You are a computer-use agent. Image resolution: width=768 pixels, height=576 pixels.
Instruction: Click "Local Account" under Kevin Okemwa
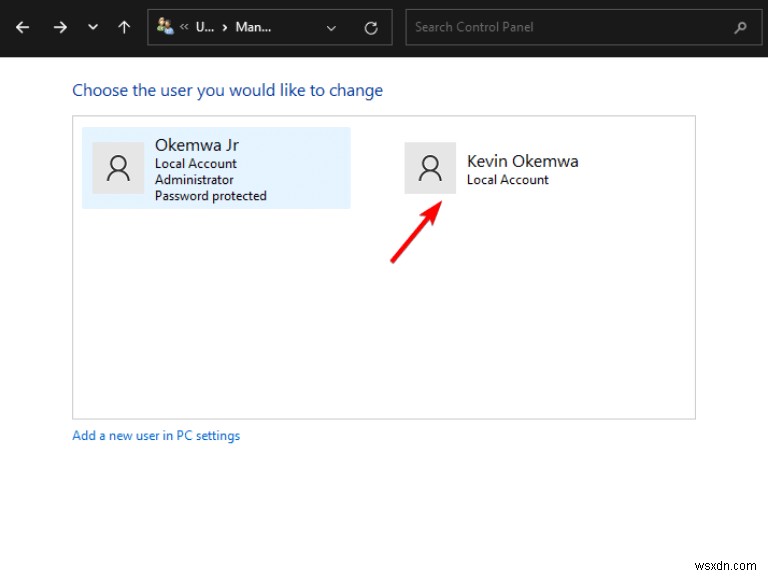(507, 180)
